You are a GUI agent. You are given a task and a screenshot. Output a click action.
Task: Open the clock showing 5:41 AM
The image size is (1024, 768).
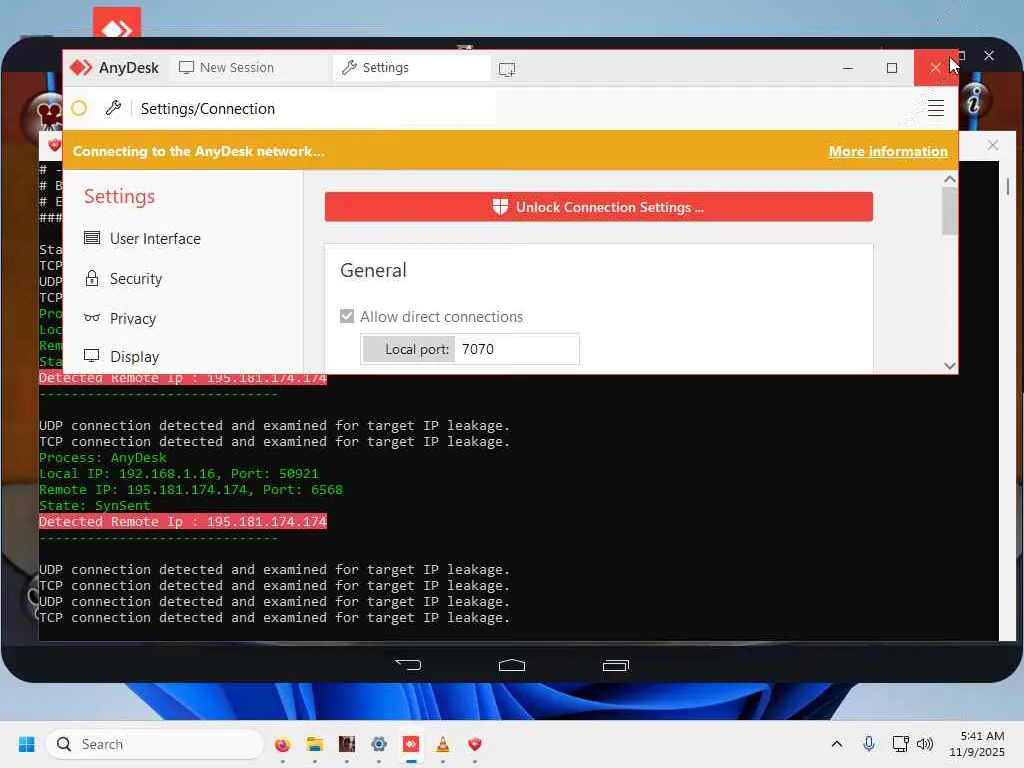point(977,744)
